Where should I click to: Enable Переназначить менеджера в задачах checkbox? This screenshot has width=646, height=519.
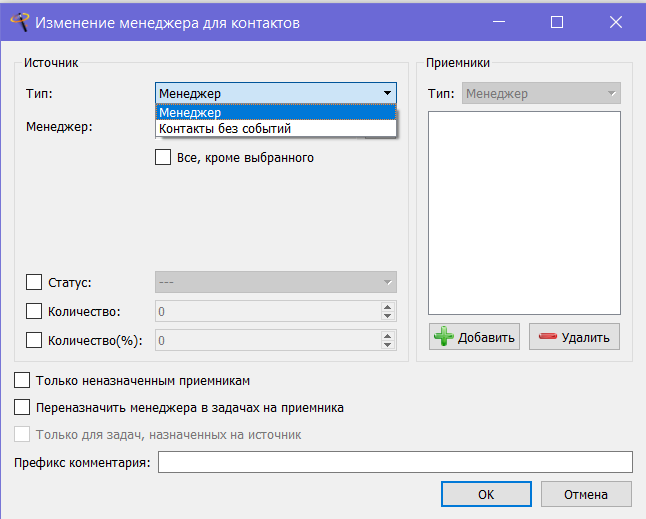coord(22,407)
